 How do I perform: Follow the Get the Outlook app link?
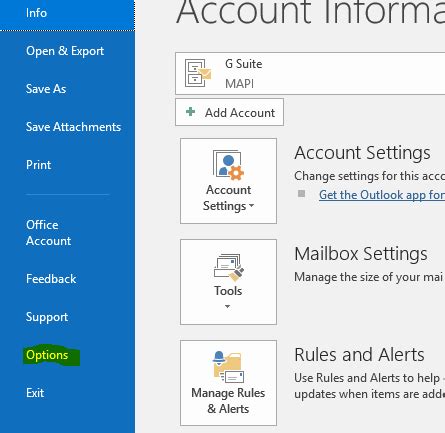click(382, 195)
